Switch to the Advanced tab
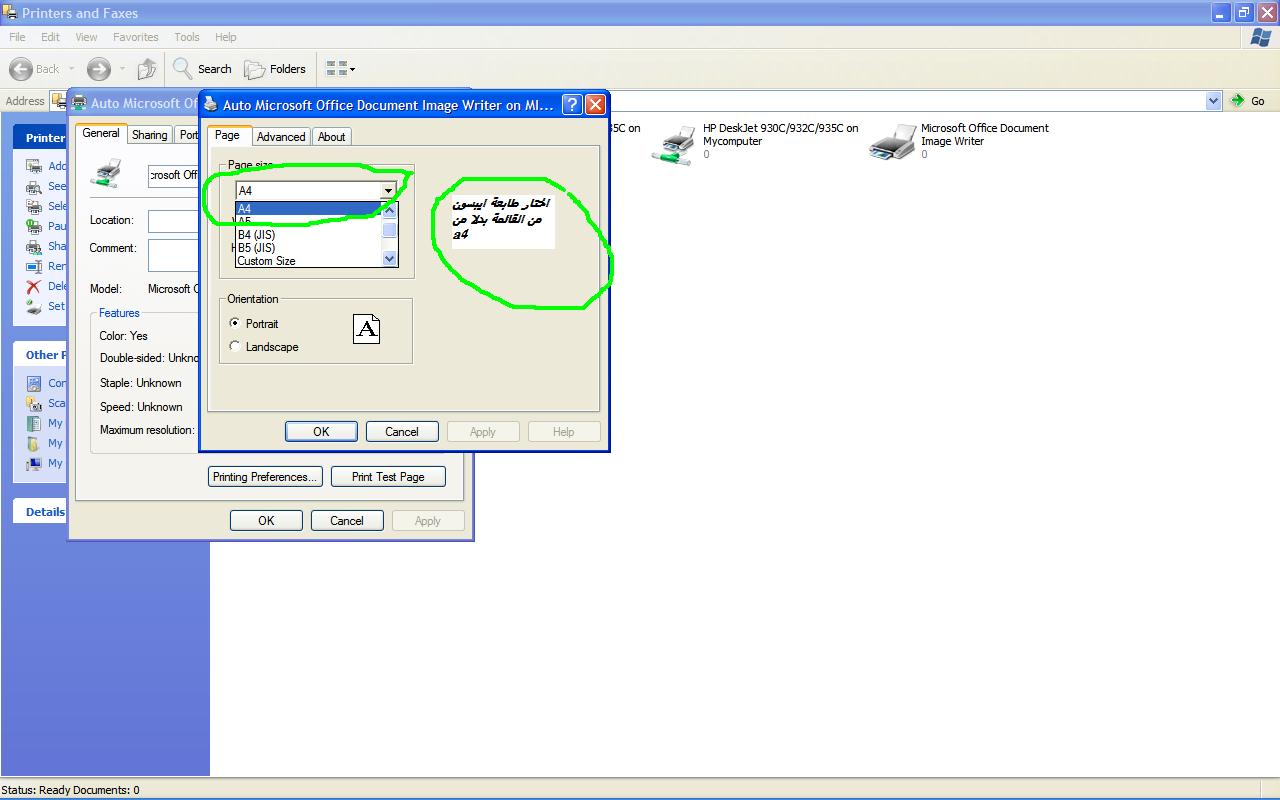The image size is (1280, 800). pyautogui.click(x=281, y=137)
